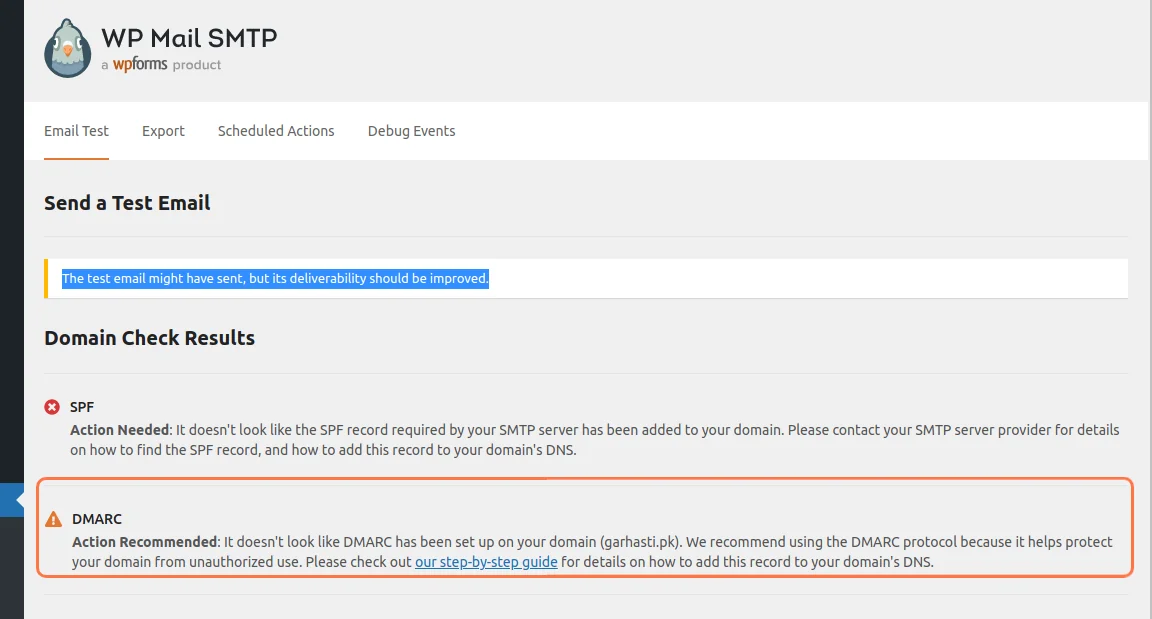Collapse the admin menu via the left arrow

coord(10,499)
